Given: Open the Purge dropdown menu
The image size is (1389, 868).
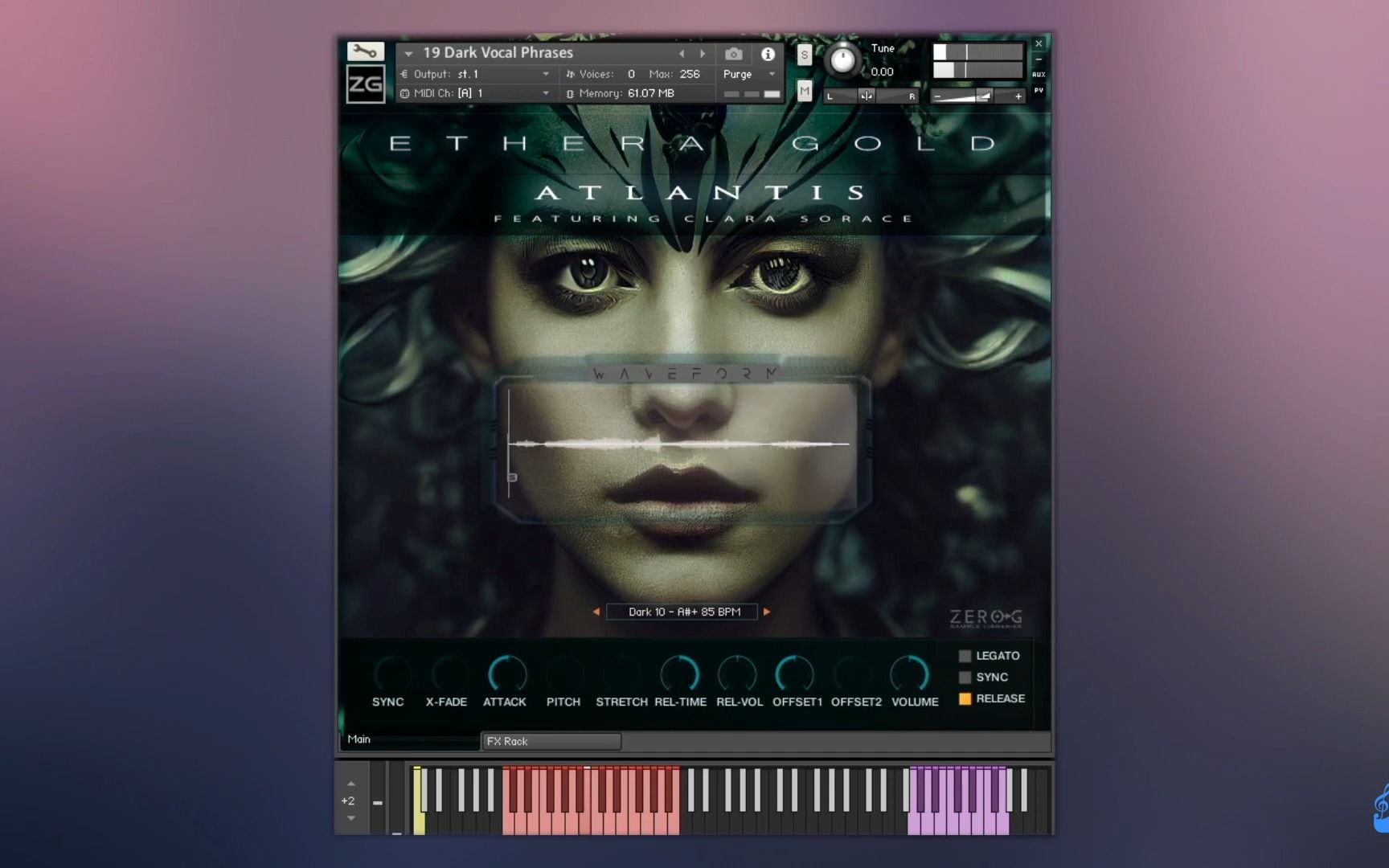Looking at the screenshot, I should 748,74.
